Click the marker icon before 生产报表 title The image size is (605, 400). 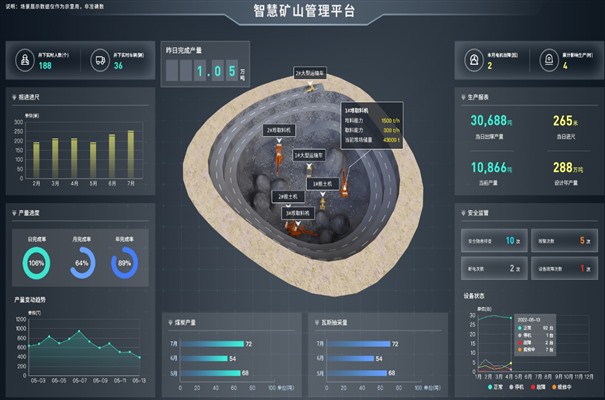pyautogui.click(x=463, y=97)
